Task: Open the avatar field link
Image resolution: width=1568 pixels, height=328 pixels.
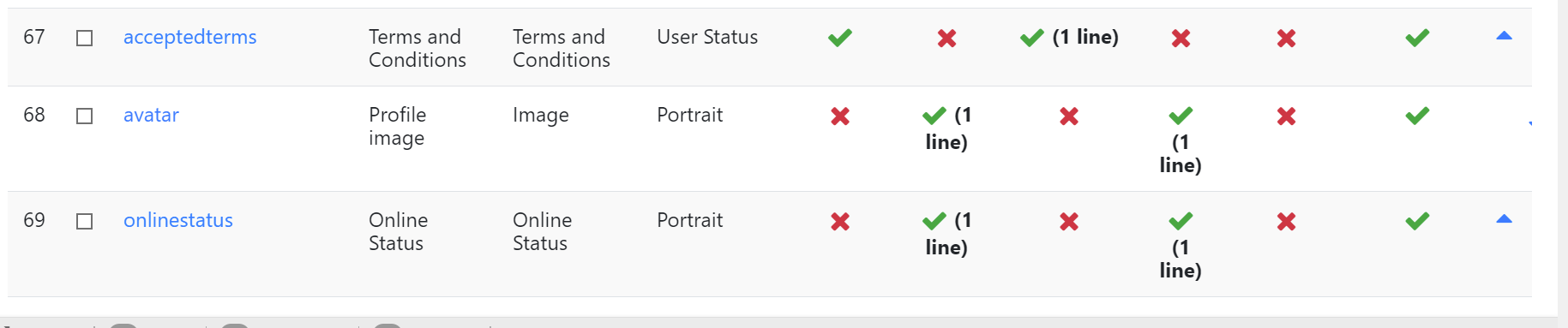Action: click(x=151, y=116)
